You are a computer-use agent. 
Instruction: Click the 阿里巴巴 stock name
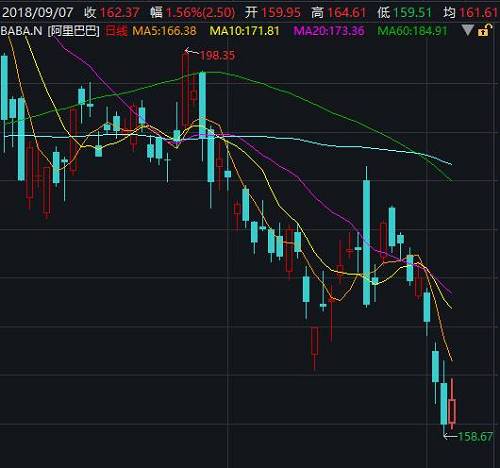coord(74,31)
